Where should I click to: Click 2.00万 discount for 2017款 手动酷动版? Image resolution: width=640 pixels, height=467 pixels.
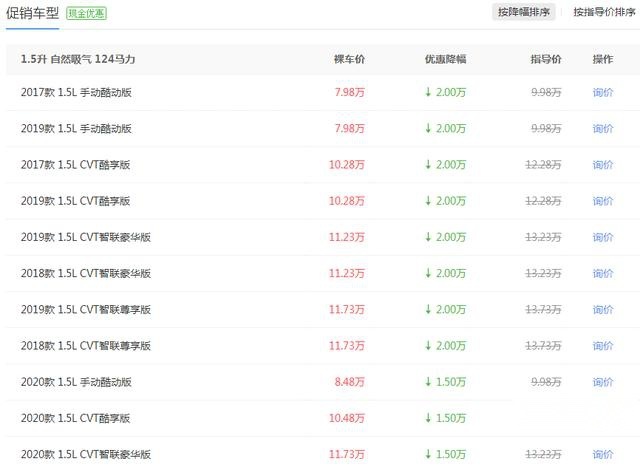[445, 92]
